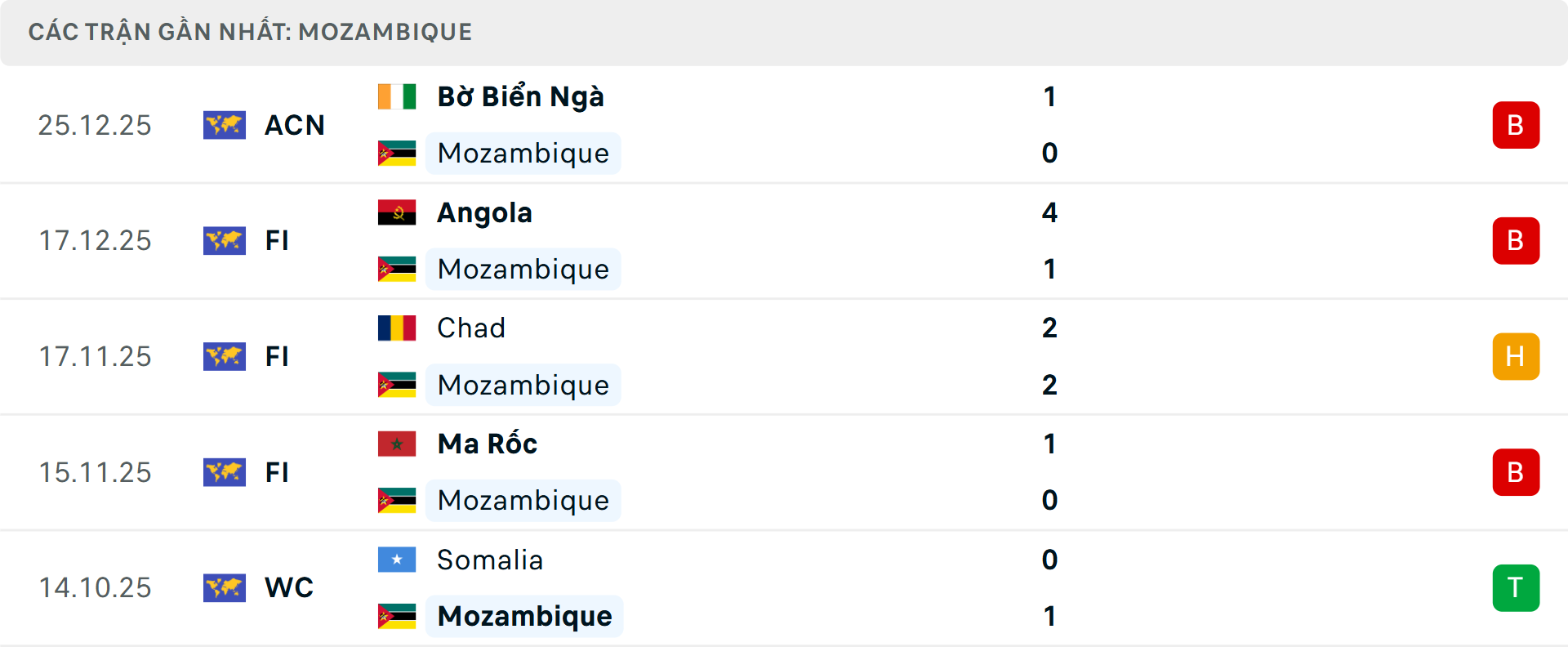Click the Mozambique flag in the first row
The height and width of the screenshot is (647, 1568).
(x=397, y=153)
